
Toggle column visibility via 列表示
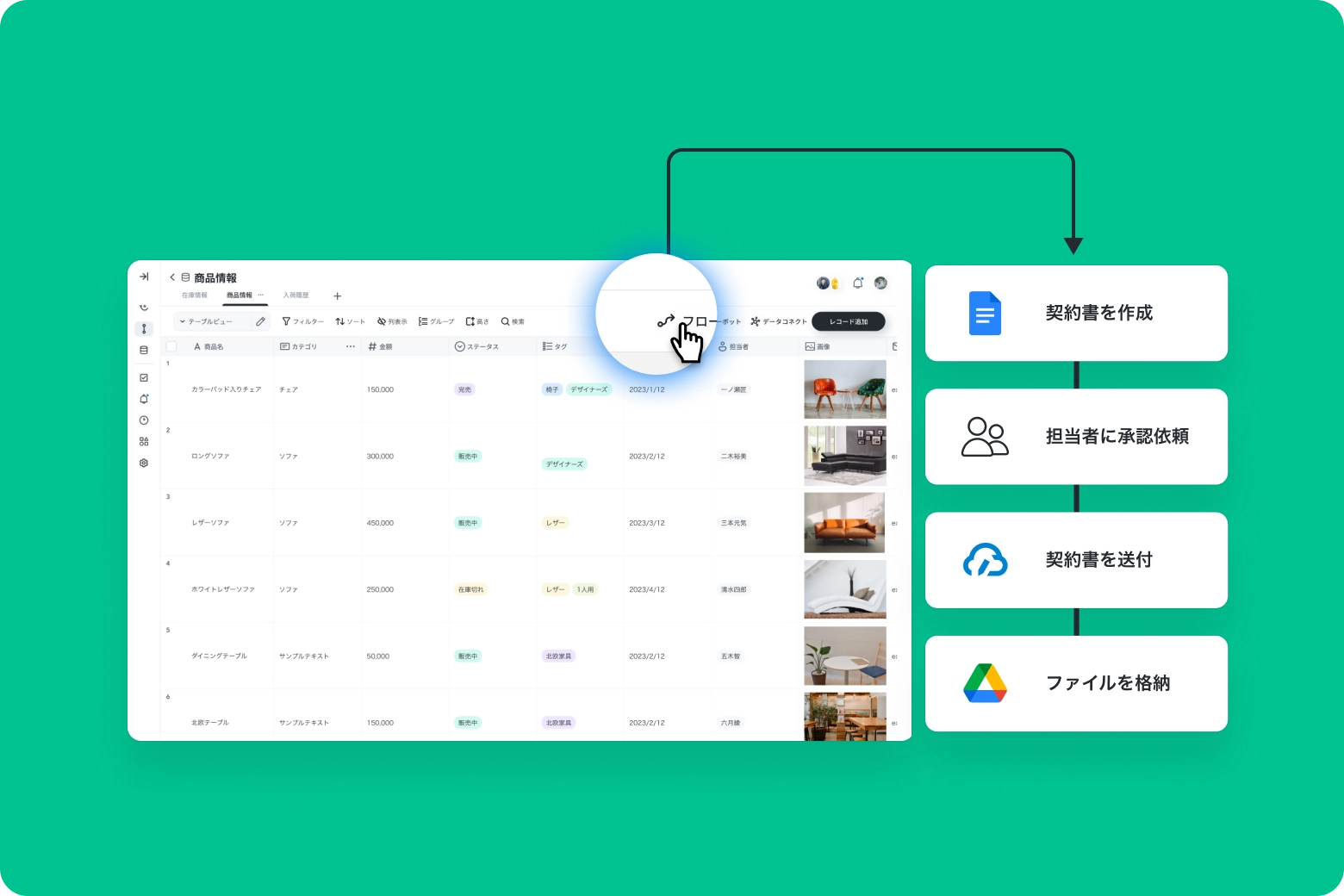(x=392, y=320)
